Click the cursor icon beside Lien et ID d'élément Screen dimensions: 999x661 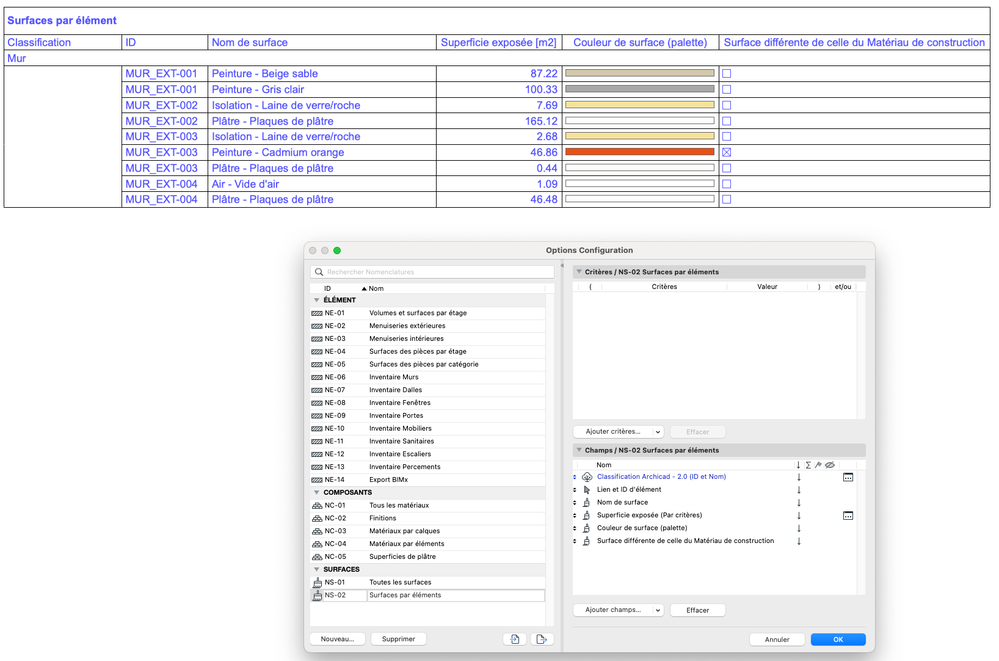587,490
